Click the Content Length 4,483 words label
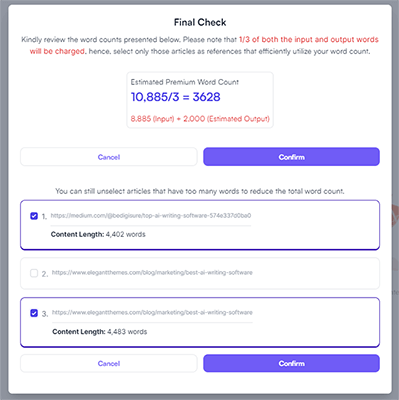 [x=100, y=332]
